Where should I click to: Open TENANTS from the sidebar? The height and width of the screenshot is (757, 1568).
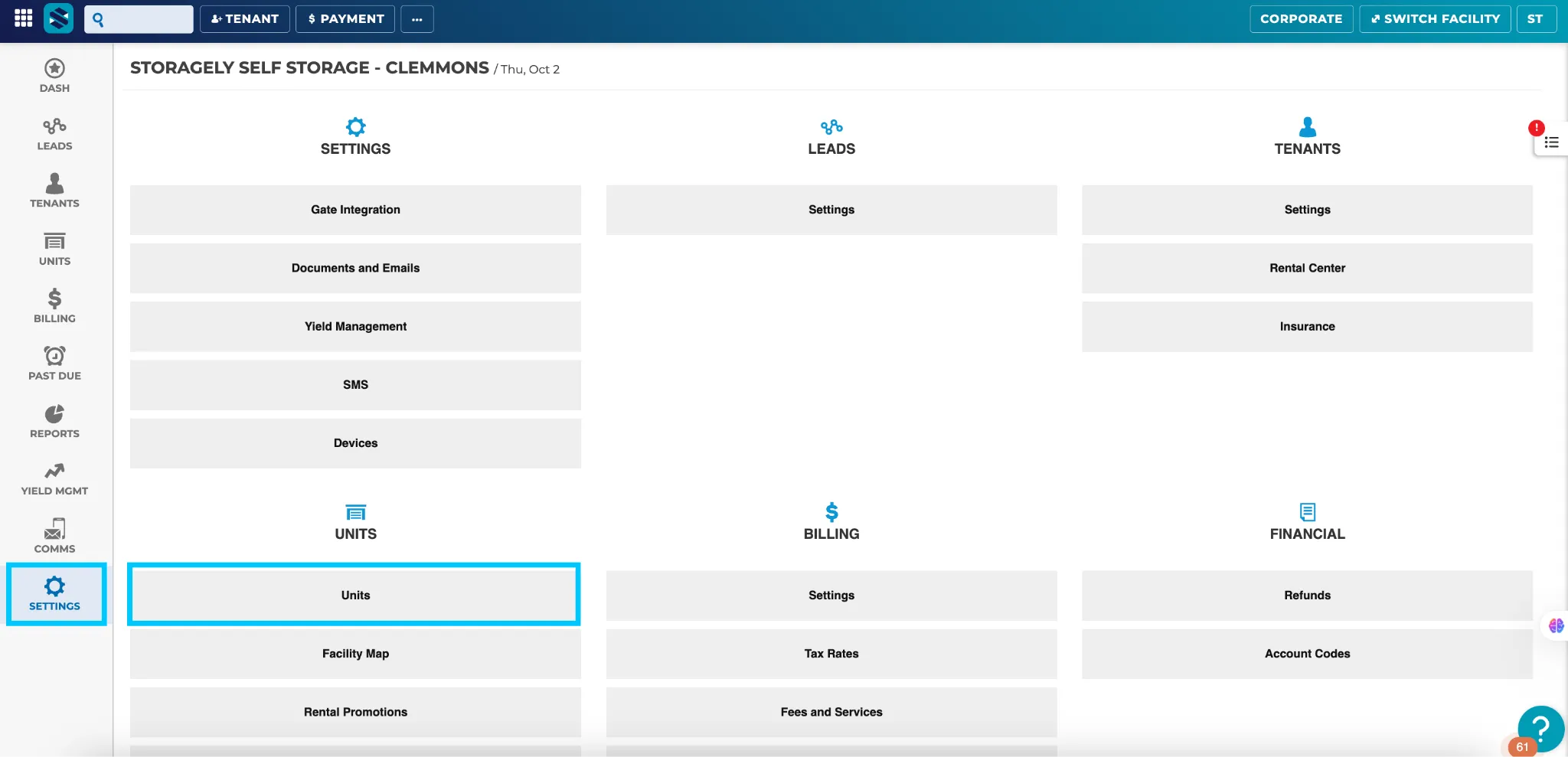point(54,191)
